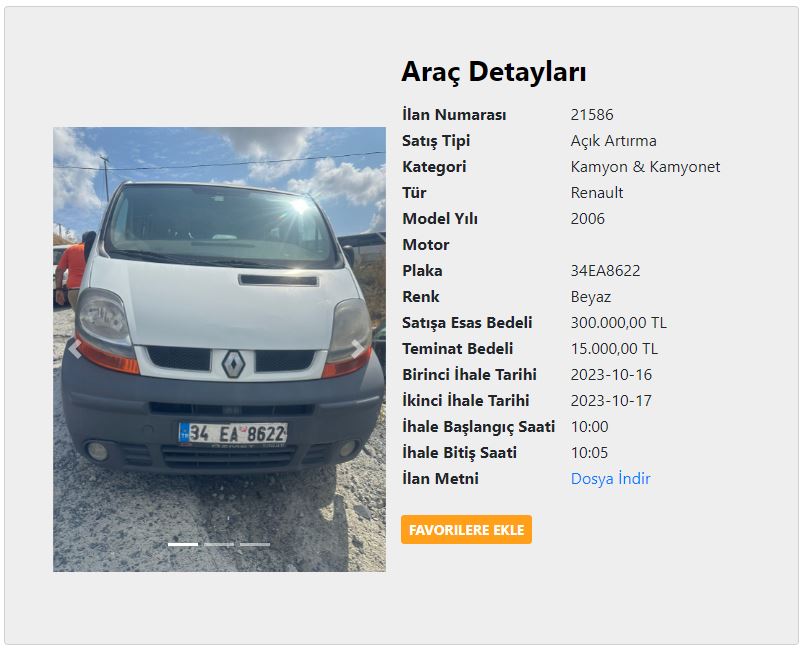Click the FAVORILERE EKLE button

click(x=466, y=529)
